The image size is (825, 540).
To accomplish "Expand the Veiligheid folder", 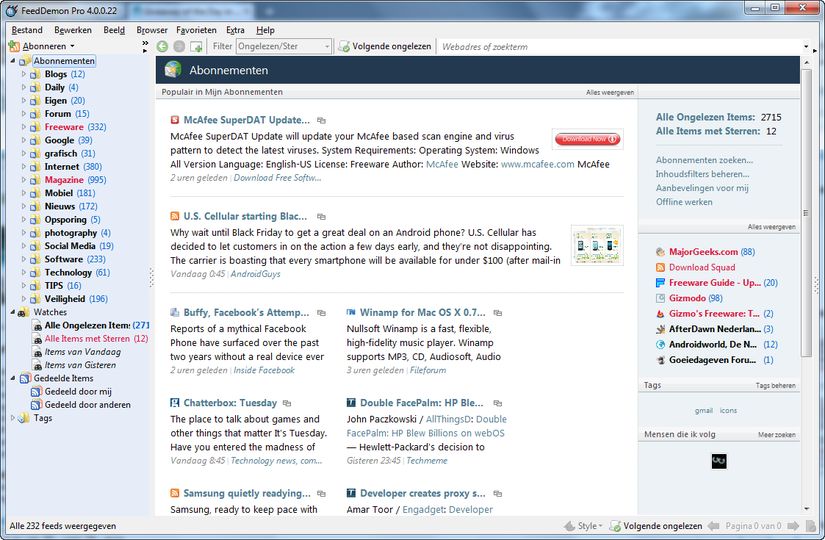I will point(24,298).
